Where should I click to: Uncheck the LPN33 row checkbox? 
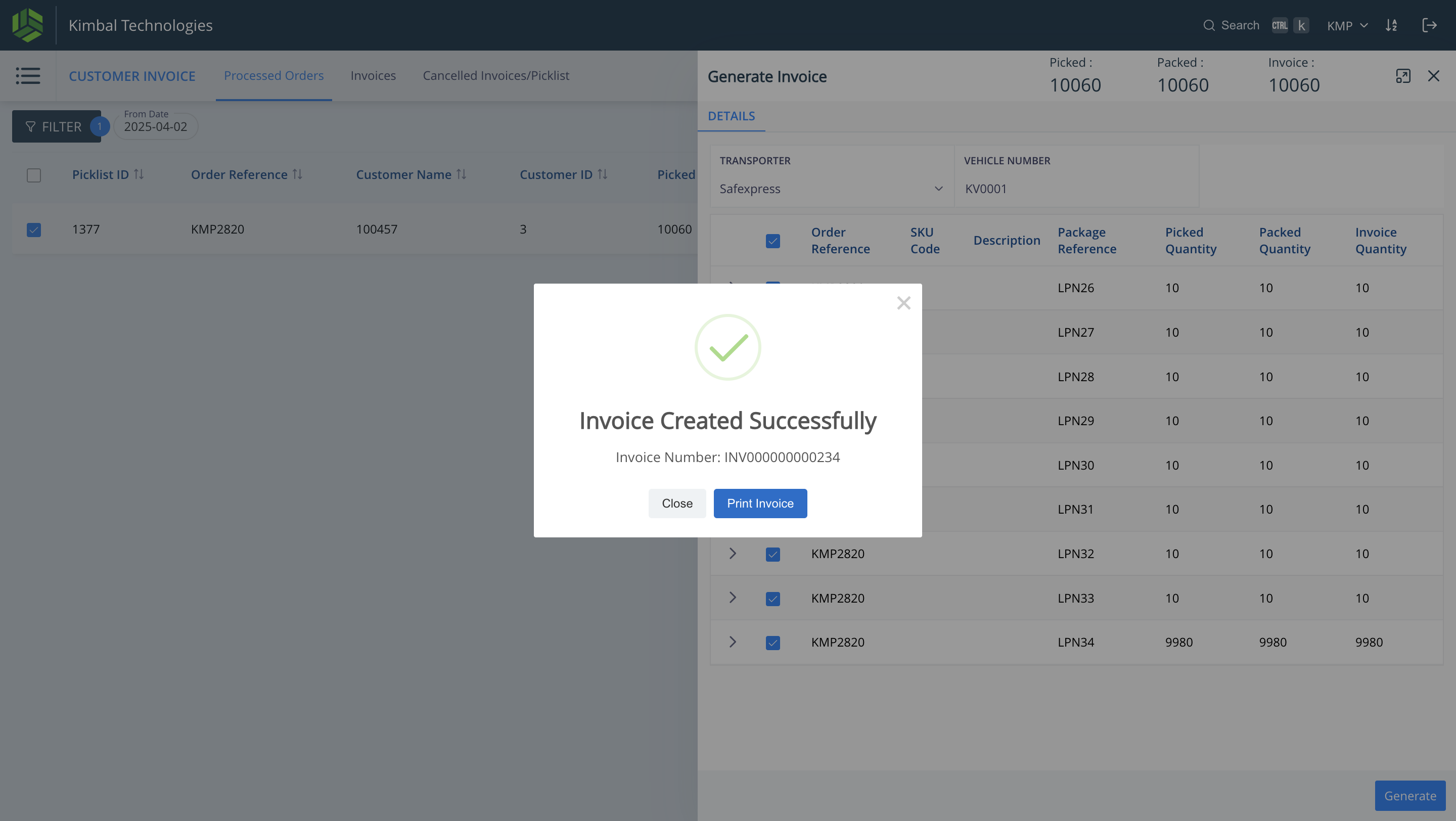772,599
